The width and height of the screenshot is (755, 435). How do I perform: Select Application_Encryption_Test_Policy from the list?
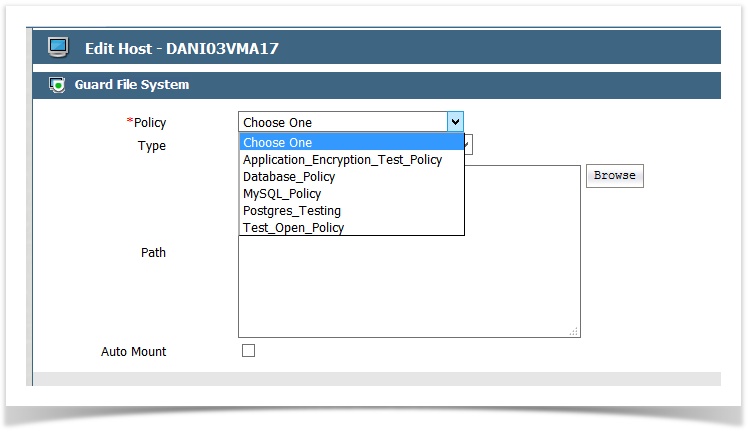[x=342, y=160]
